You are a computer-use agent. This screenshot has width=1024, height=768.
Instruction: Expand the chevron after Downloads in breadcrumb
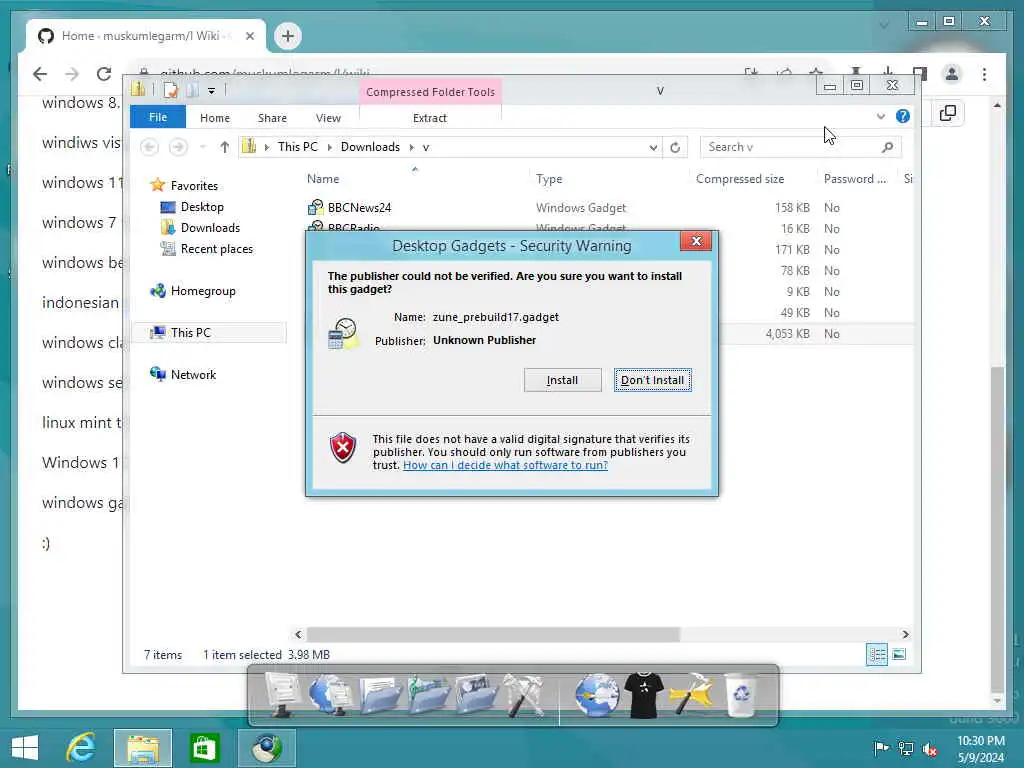[412, 148]
